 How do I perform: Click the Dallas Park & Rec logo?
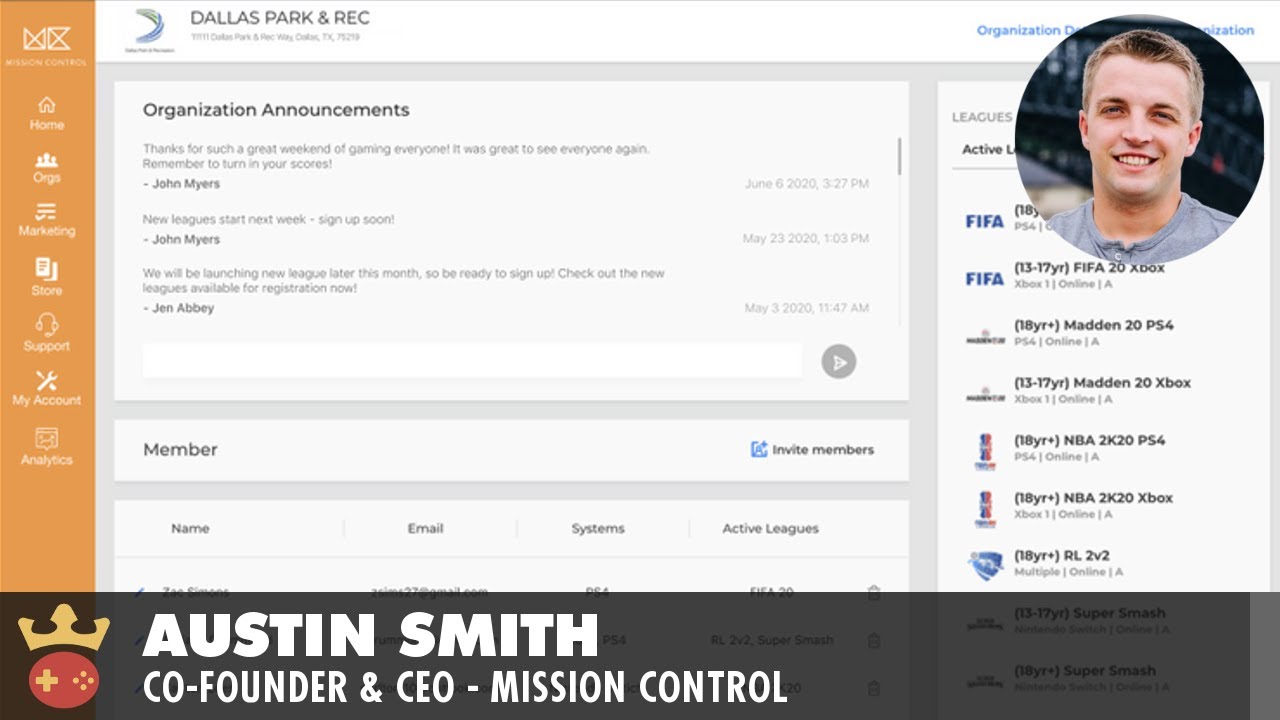[x=149, y=29]
